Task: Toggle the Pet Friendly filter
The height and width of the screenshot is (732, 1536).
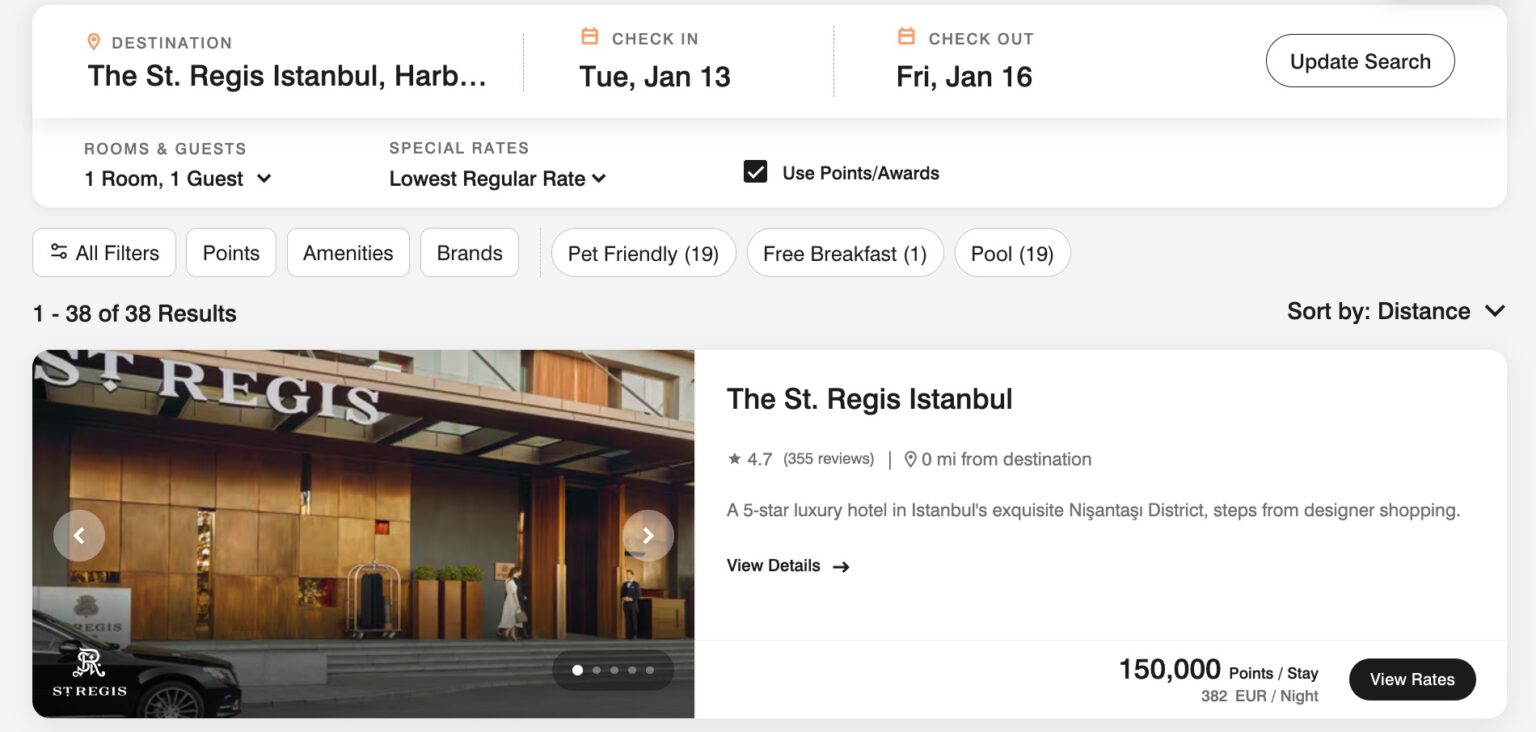Action: (643, 253)
